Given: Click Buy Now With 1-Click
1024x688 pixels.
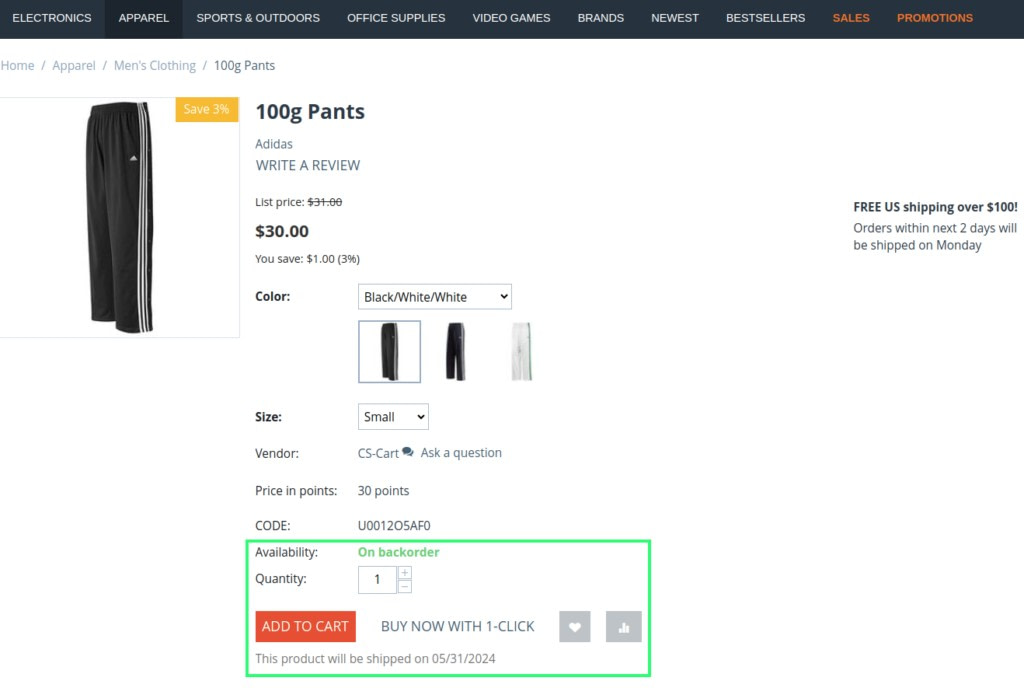Looking at the screenshot, I should [x=458, y=627].
